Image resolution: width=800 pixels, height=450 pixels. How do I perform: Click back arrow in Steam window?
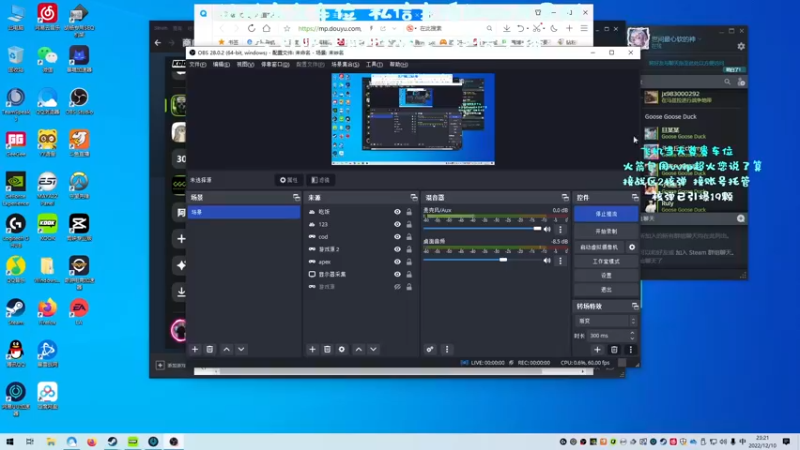point(158,43)
